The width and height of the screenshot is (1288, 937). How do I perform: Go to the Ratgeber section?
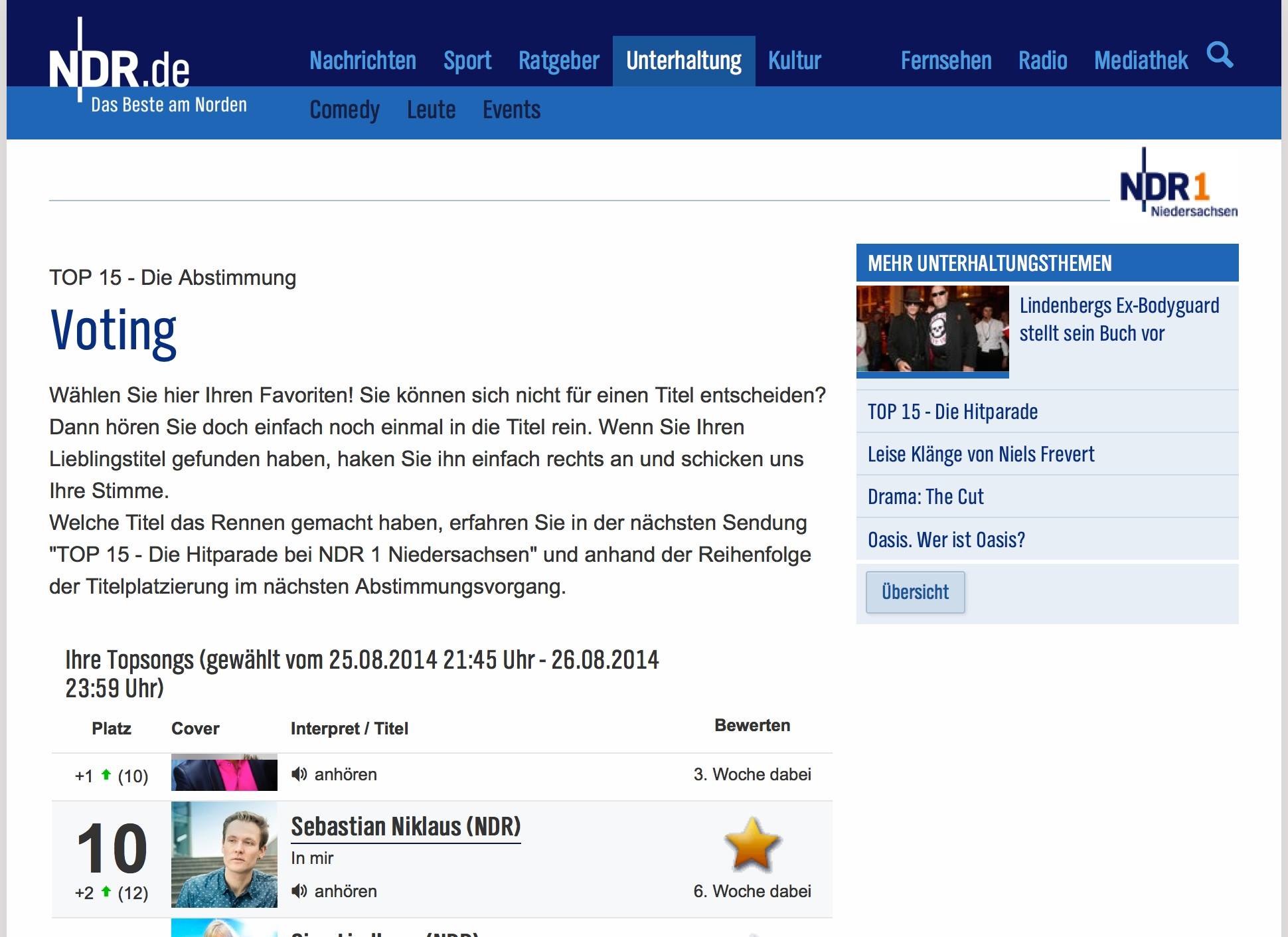click(559, 61)
